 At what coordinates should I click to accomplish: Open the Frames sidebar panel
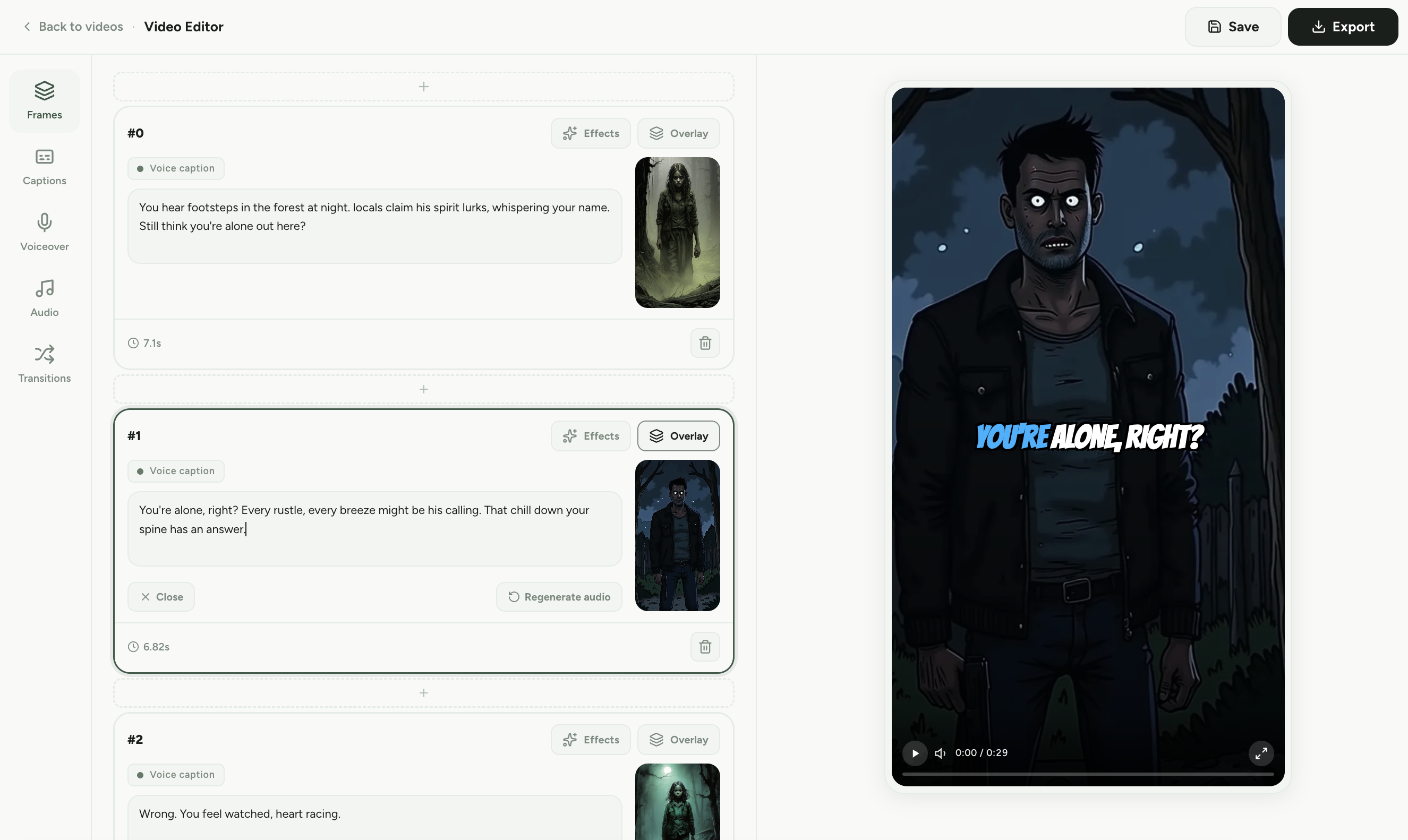coord(44,101)
